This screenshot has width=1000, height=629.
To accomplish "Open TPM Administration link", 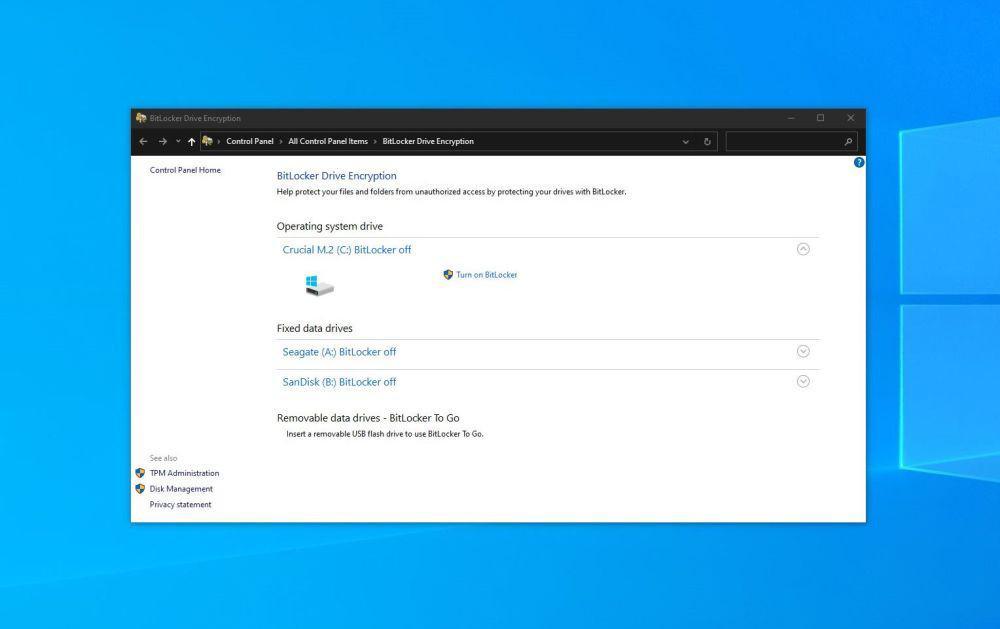I will [184, 473].
